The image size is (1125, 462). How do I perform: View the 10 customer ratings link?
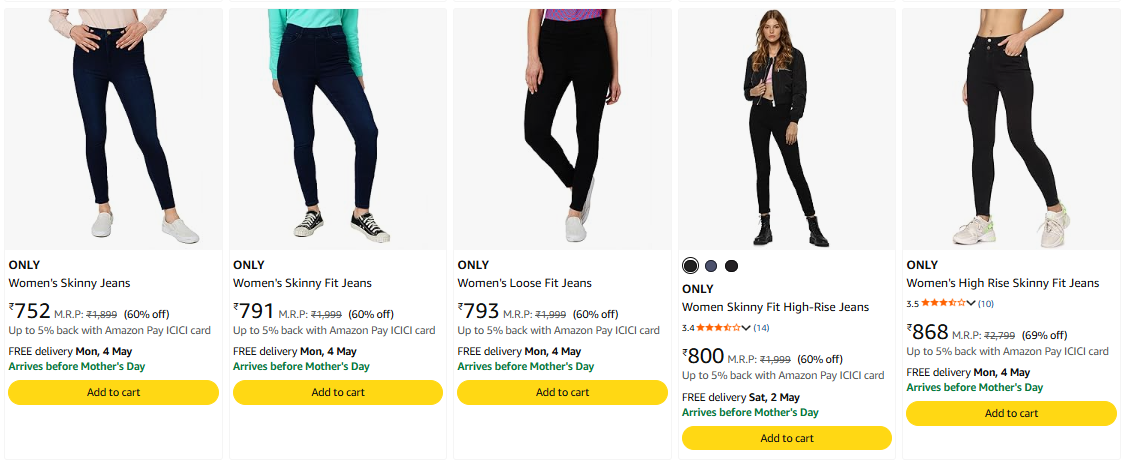click(x=986, y=304)
